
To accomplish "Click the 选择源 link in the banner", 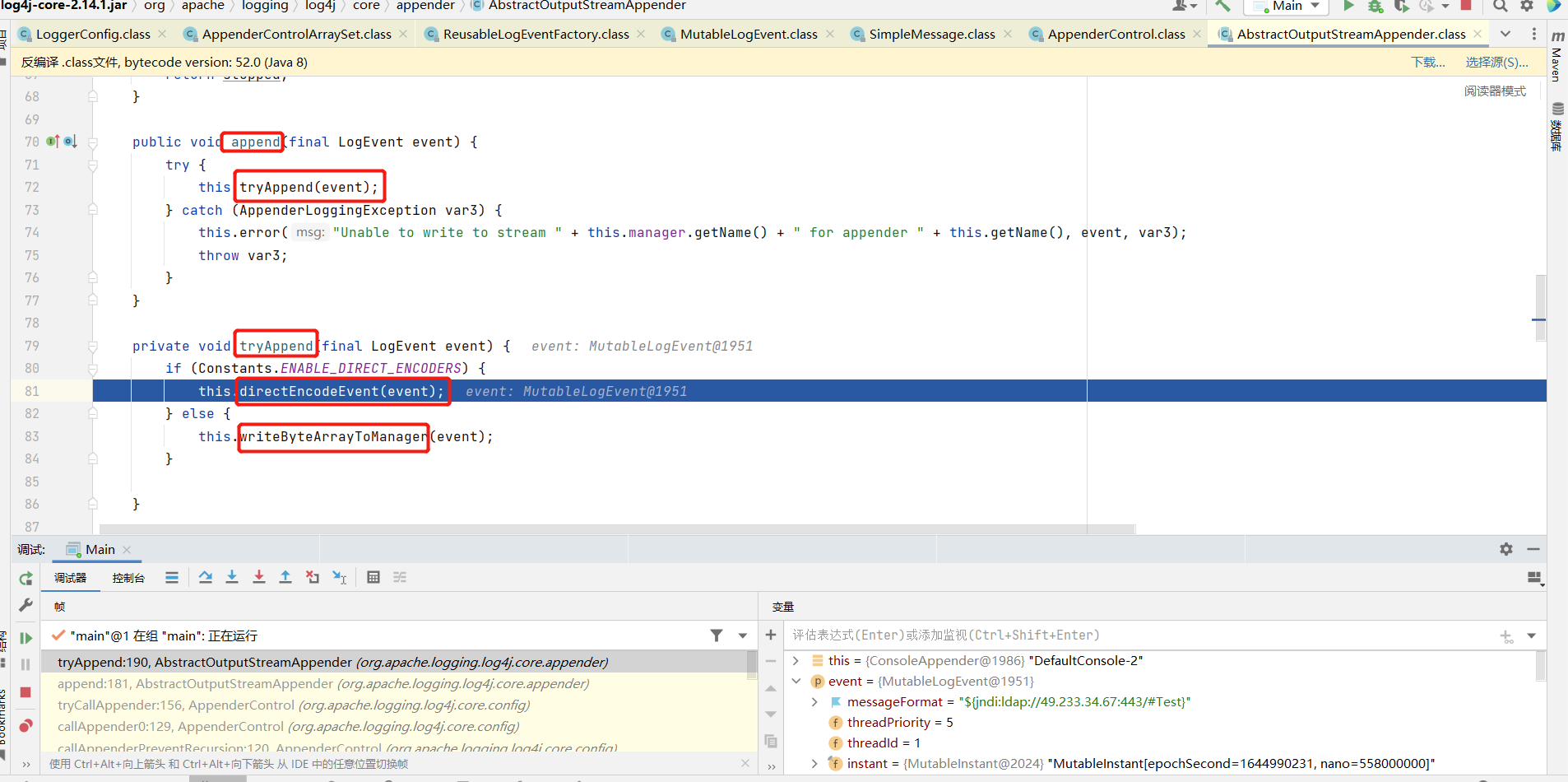I will pos(1499,62).
